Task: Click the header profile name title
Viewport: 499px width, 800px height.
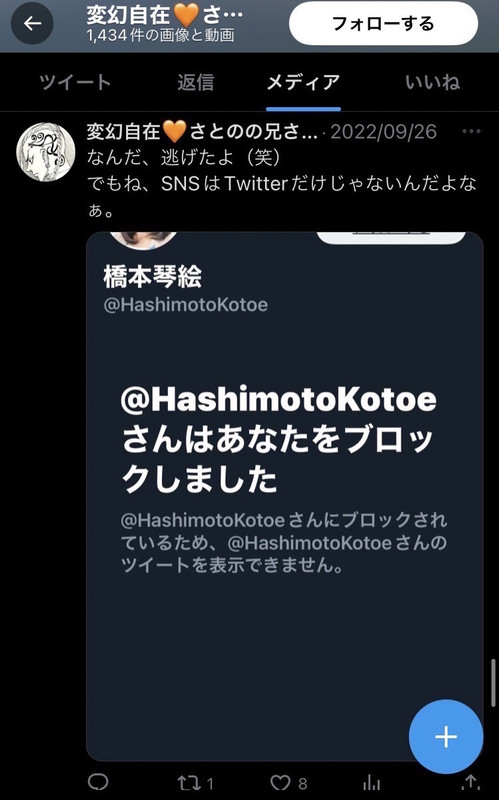Action: click(164, 15)
